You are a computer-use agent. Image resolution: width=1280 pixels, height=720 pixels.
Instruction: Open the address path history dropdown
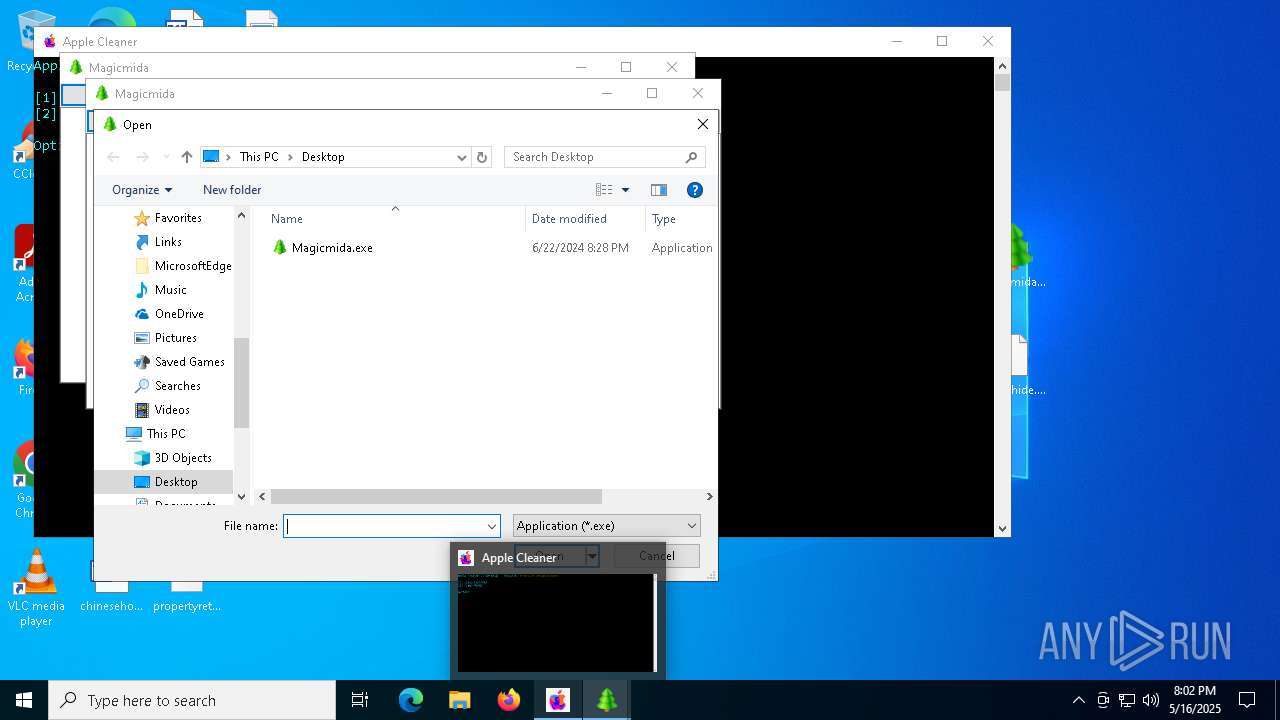coord(461,157)
